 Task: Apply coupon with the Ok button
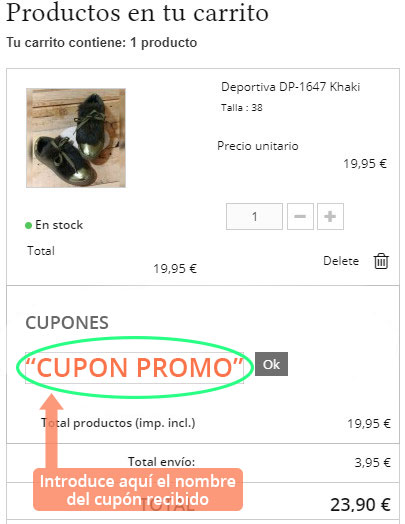tap(271, 364)
